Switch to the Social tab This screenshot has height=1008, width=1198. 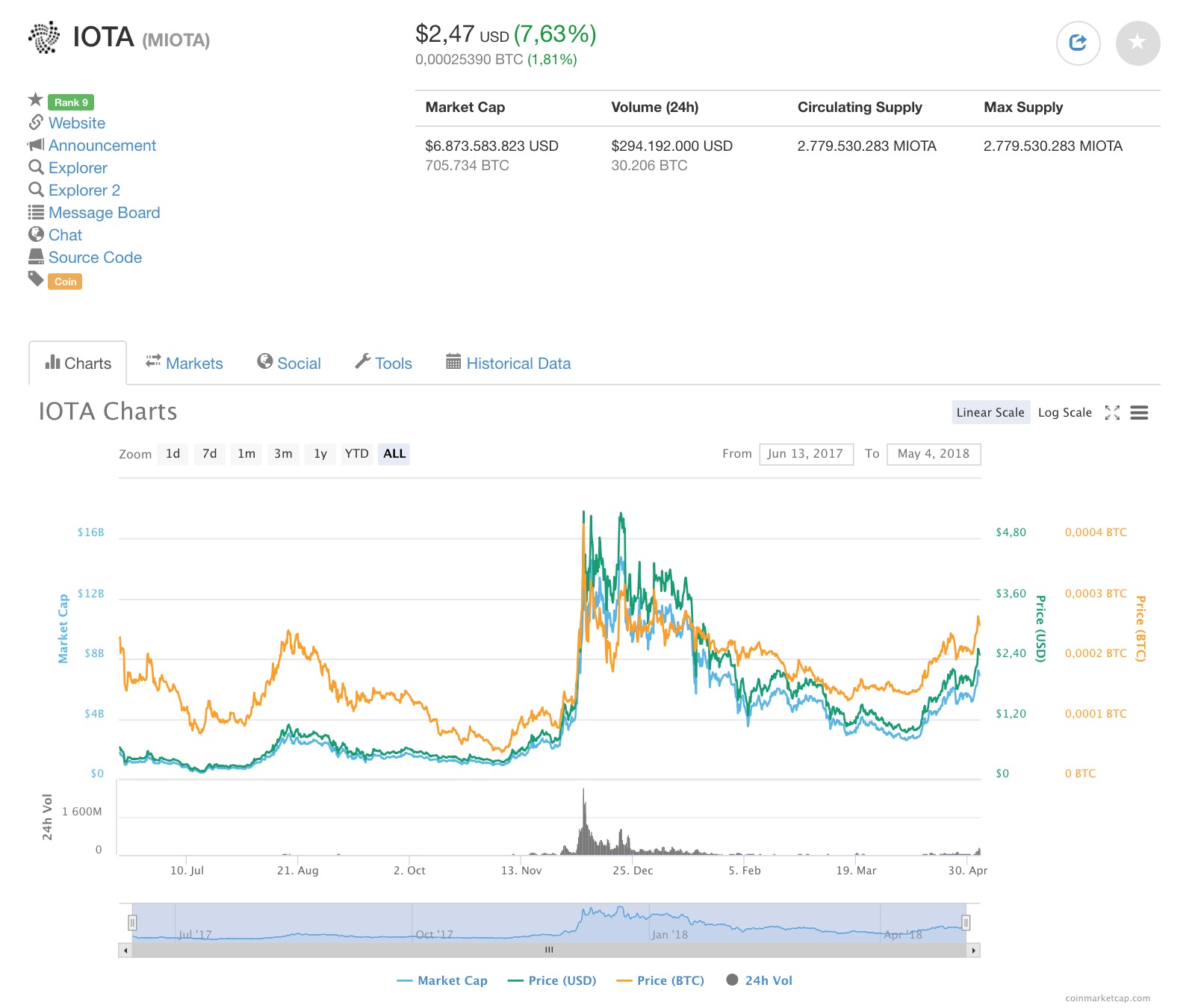[289, 364]
